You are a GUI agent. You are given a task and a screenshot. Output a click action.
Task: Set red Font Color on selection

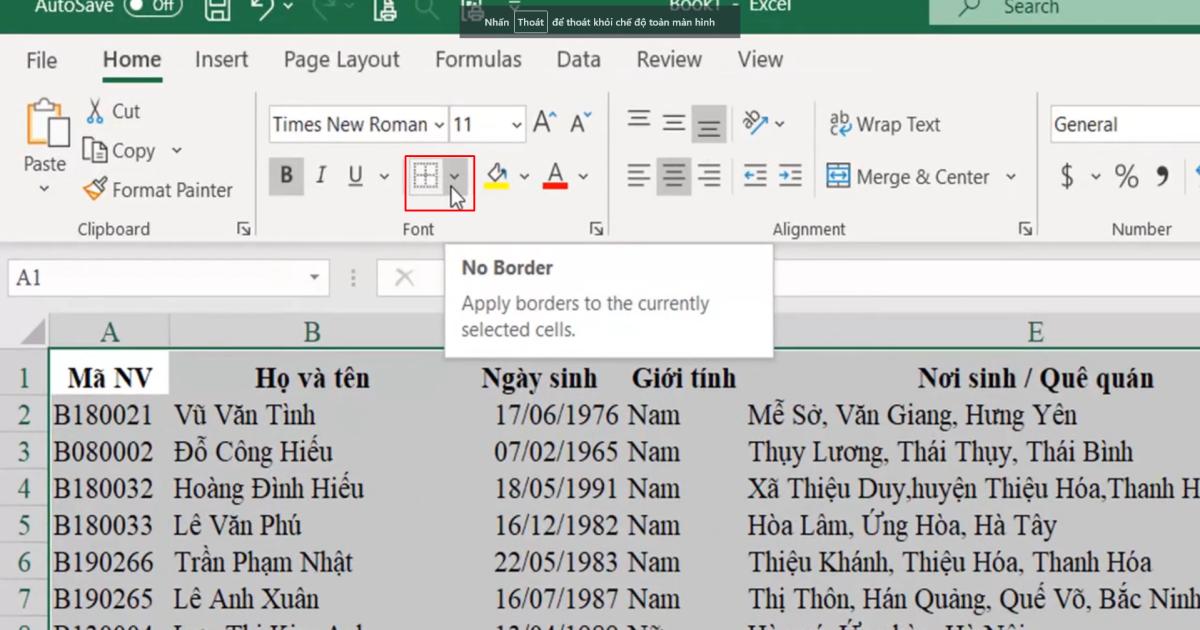pyautogui.click(x=557, y=176)
